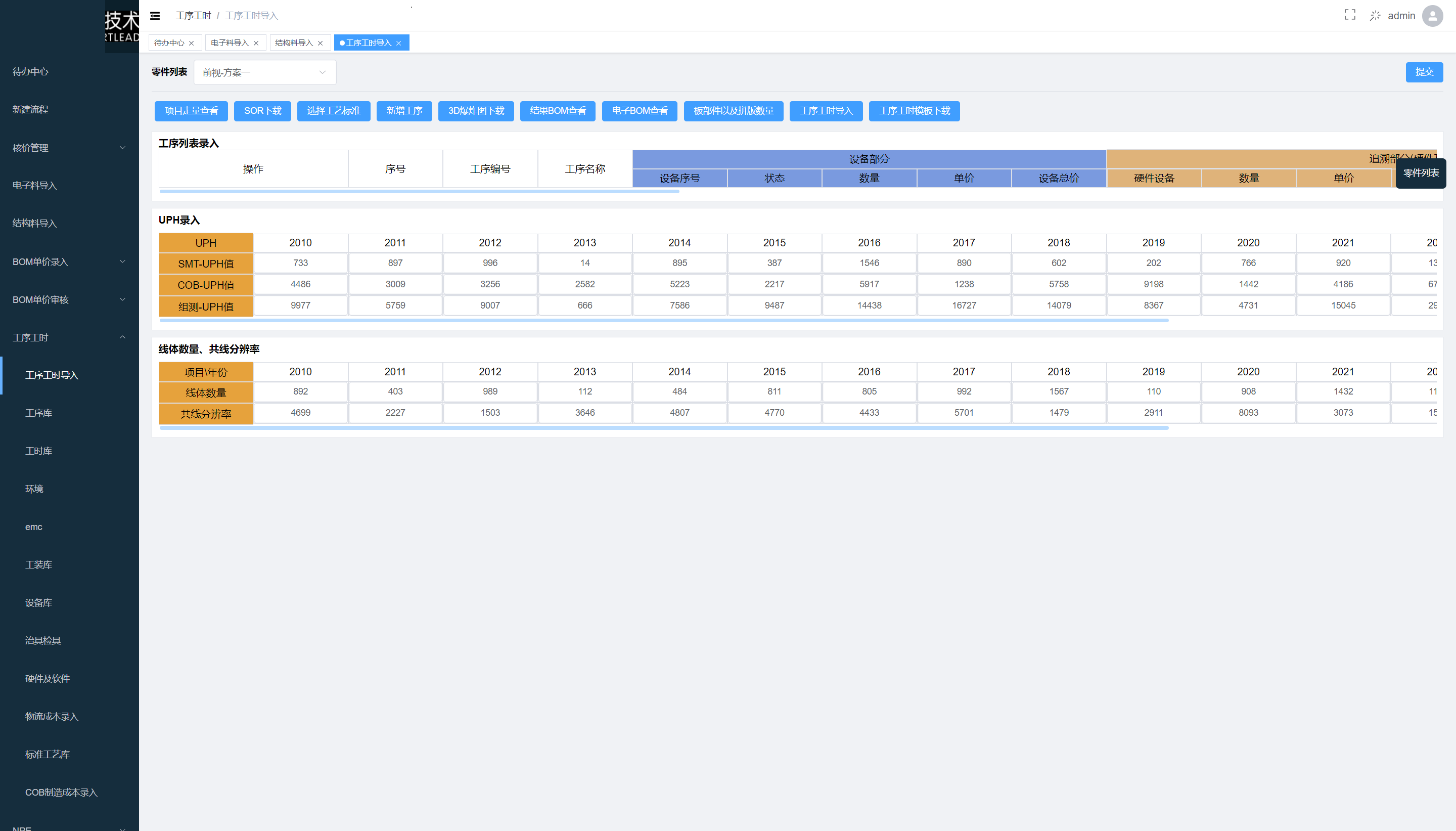Viewport: 1456px width, 831px height.
Task: Click the horizontal scrollbar under 线体数量 table
Action: 664,427
